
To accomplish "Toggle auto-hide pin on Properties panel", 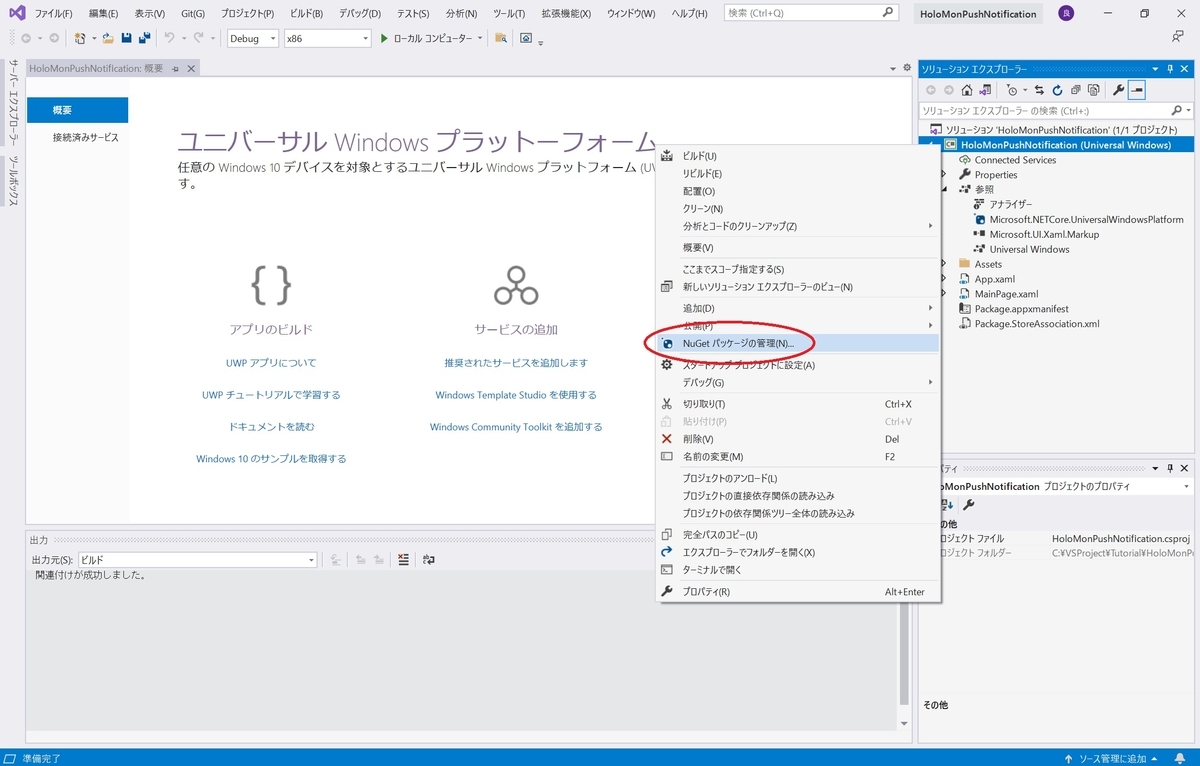I will point(1170,468).
